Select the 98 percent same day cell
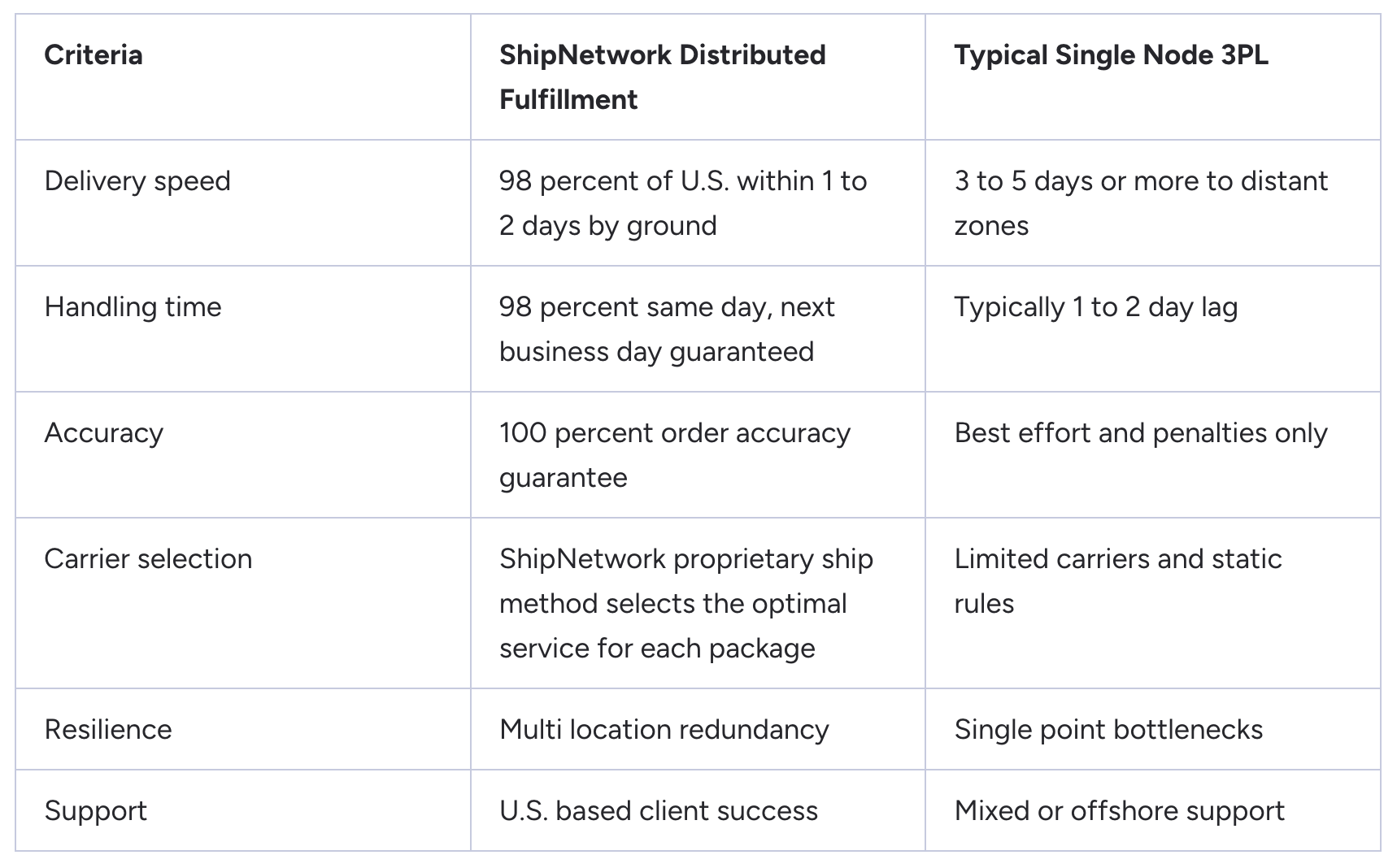Image resolution: width=1397 pixels, height=868 pixels. [667, 329]
